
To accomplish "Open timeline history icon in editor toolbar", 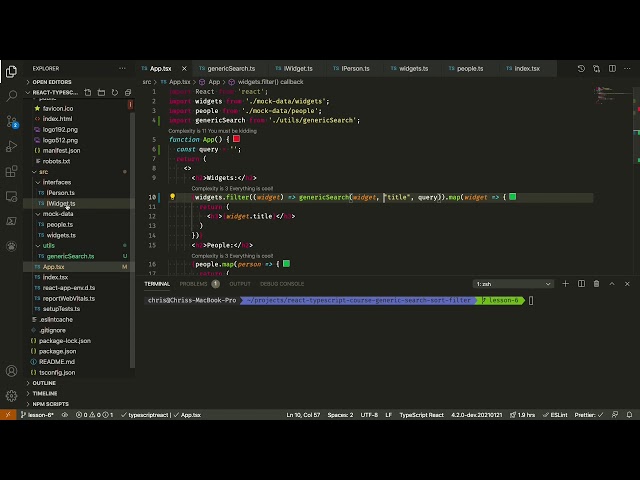I will (581, 69).
